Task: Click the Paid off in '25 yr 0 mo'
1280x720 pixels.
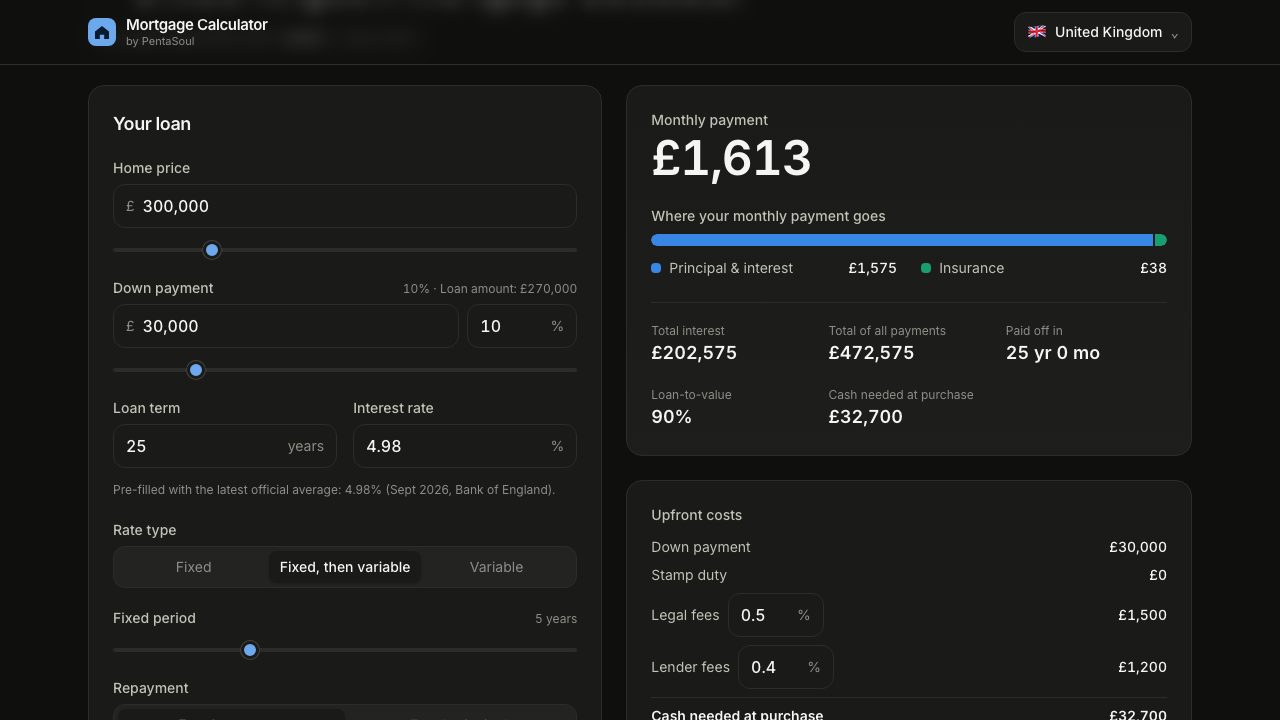Action: pos(1053,353)
